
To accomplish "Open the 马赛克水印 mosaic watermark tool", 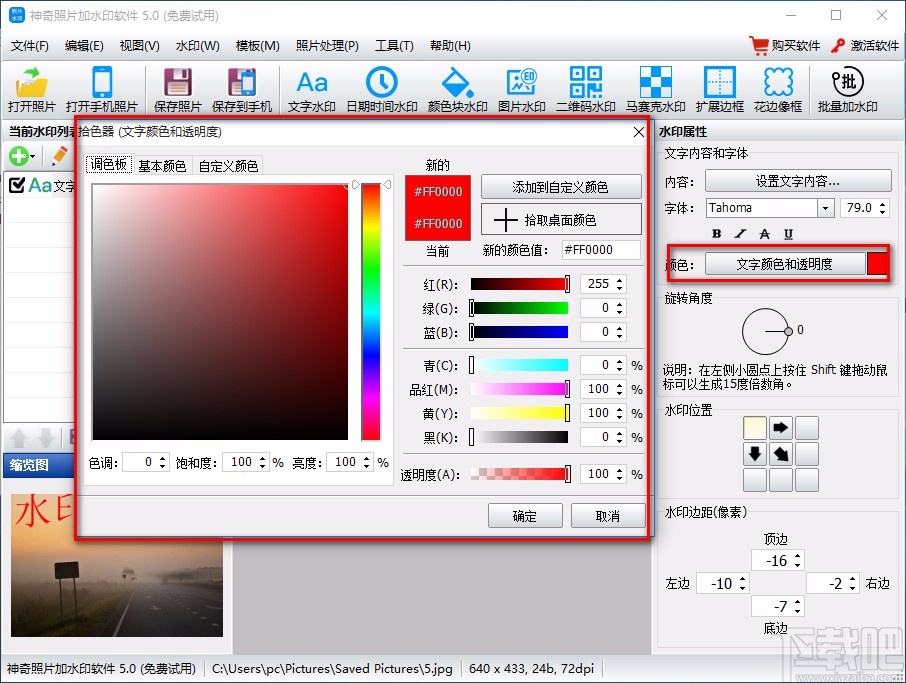I will [x=655, y=88].
